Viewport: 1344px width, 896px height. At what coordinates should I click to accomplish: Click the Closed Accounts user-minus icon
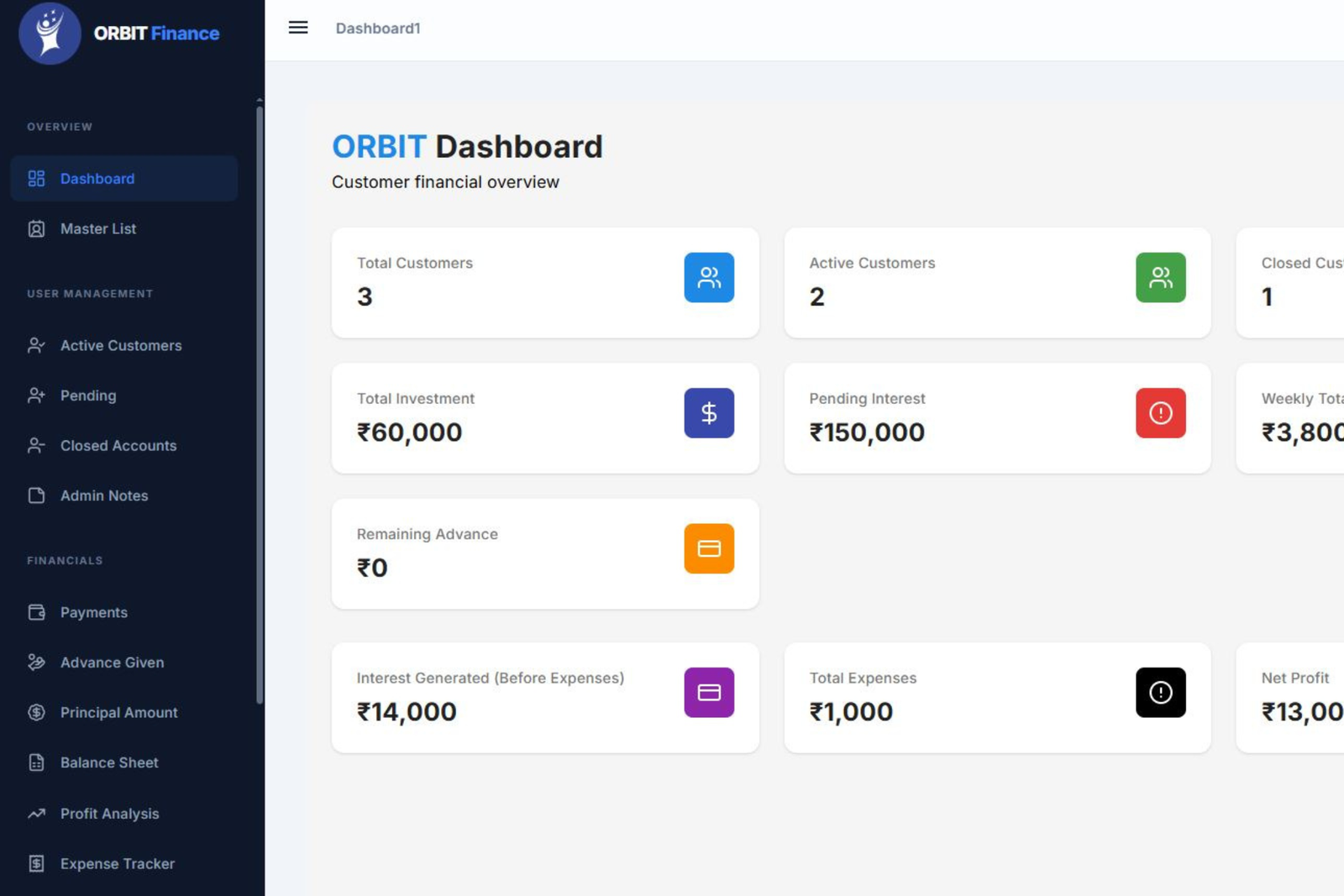click(36, 445)
